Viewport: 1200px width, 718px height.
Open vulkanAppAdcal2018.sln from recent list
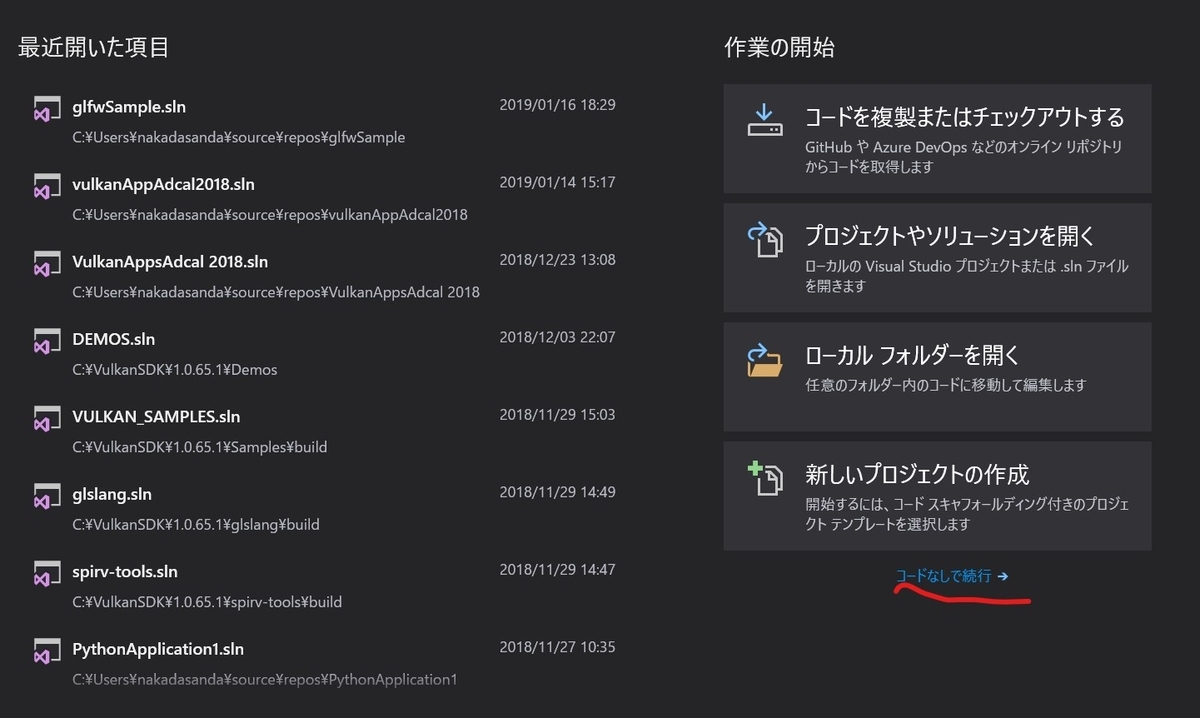click(324, 198)
